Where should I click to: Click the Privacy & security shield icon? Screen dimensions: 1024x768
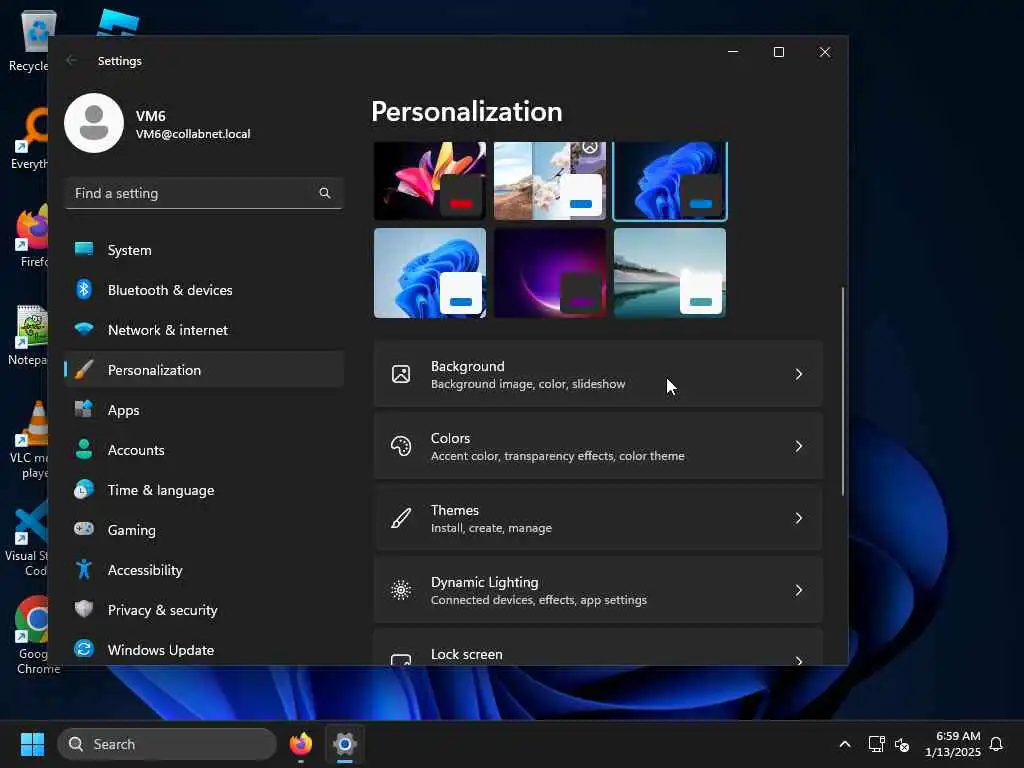point(84,609)
